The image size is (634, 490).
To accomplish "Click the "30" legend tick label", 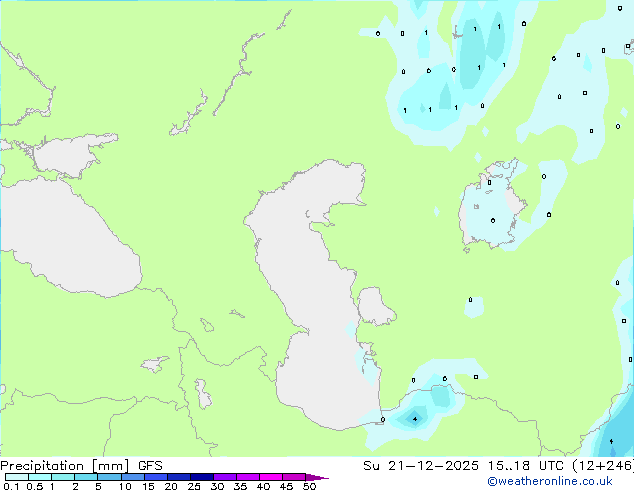I will pyautogui.click(x=218, y=486).
